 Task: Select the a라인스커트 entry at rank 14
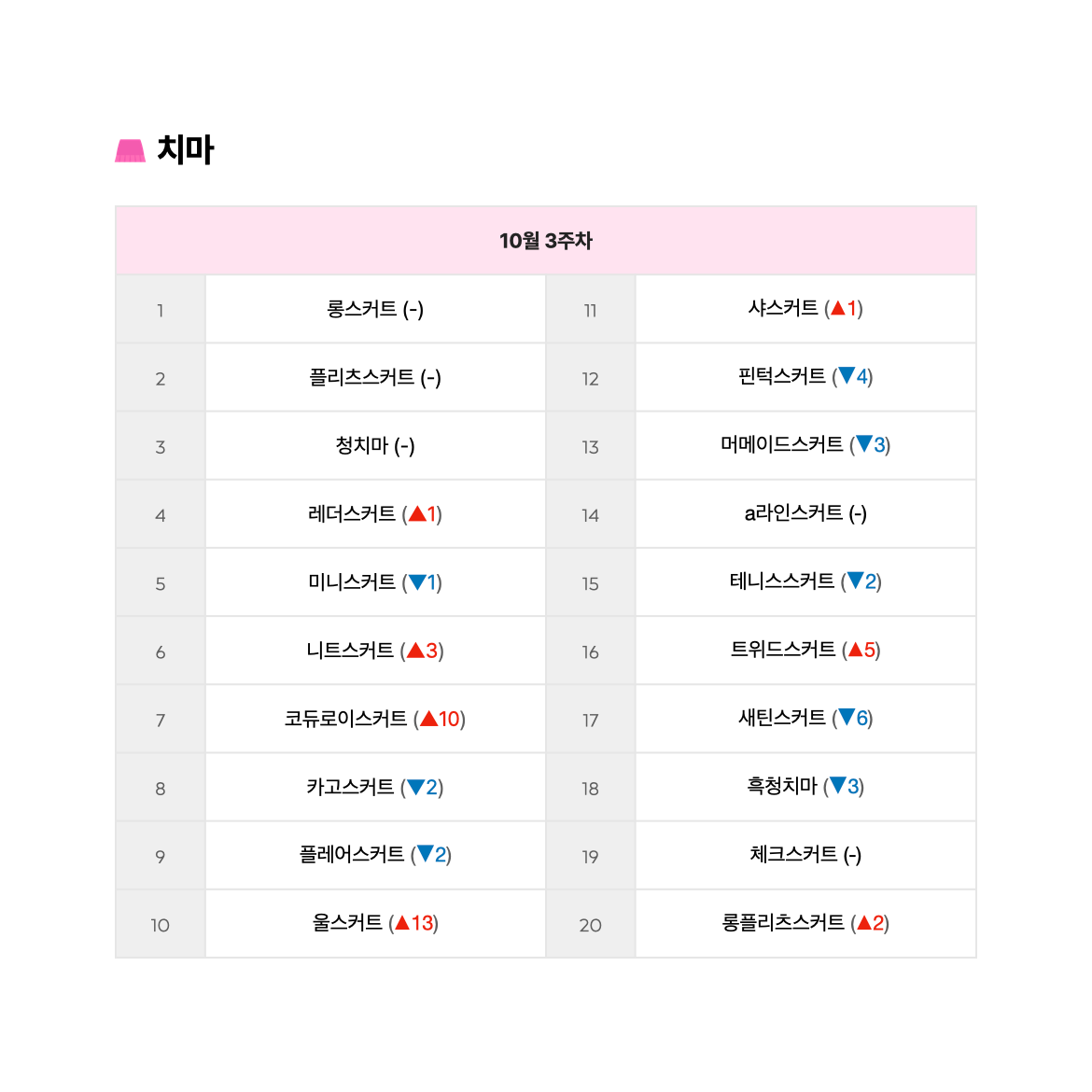(805, 514)
